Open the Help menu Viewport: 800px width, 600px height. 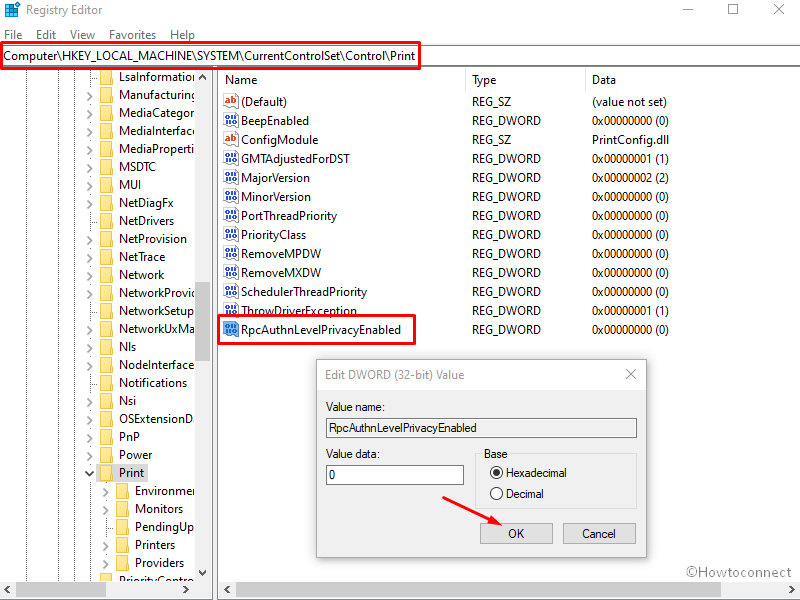pyautogui.click(x=182, y=35)
